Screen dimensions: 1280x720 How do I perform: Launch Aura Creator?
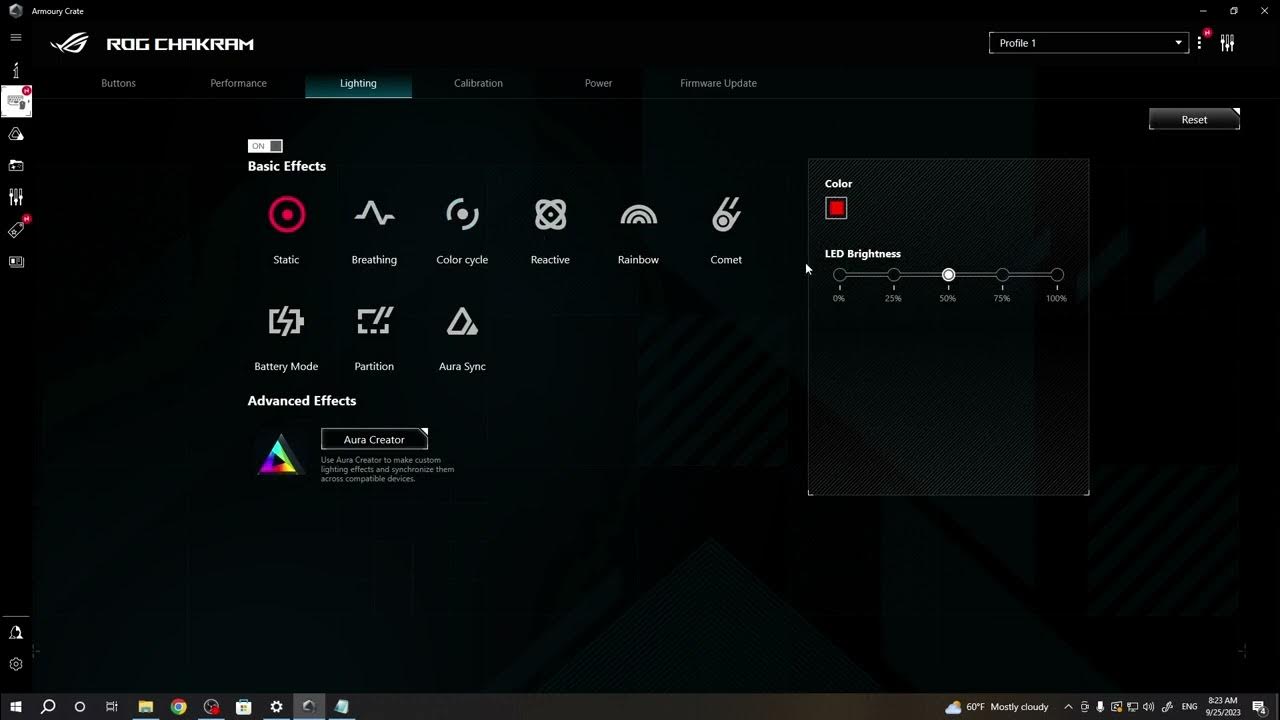point(374,439)
